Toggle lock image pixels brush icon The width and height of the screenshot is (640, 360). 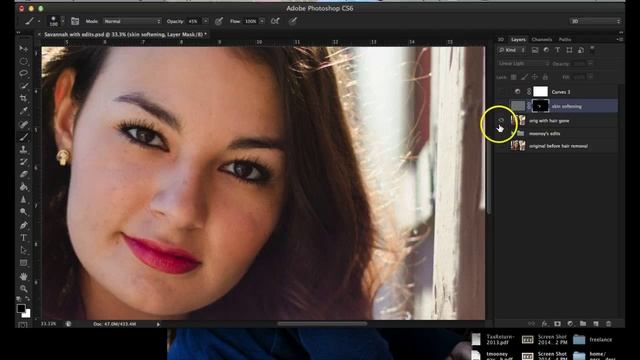coord(524,77)
